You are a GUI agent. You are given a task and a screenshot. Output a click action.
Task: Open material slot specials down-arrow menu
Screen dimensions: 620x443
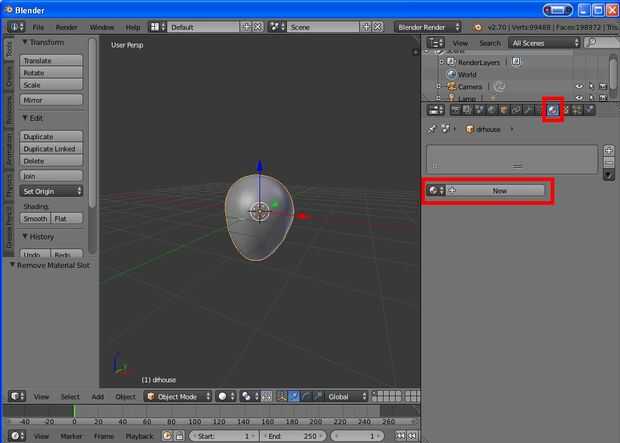pyautogui.click(x=609, y=174)
